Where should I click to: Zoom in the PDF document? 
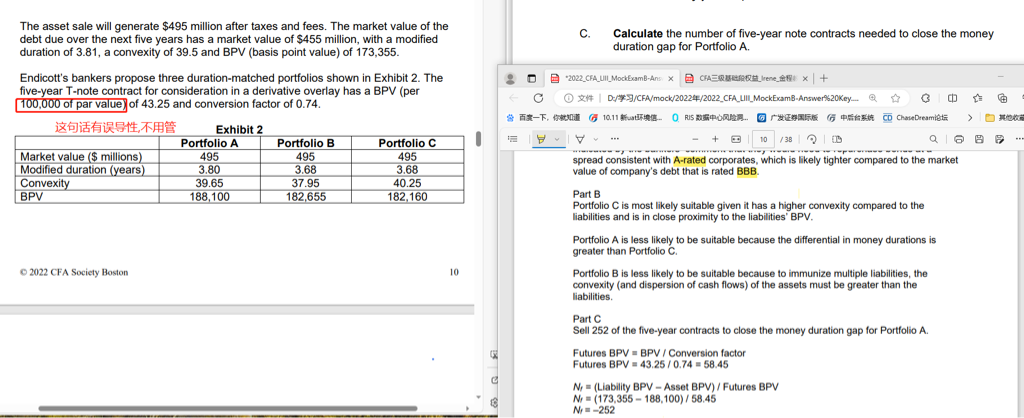pyautogui.click(x=715, y=139)
